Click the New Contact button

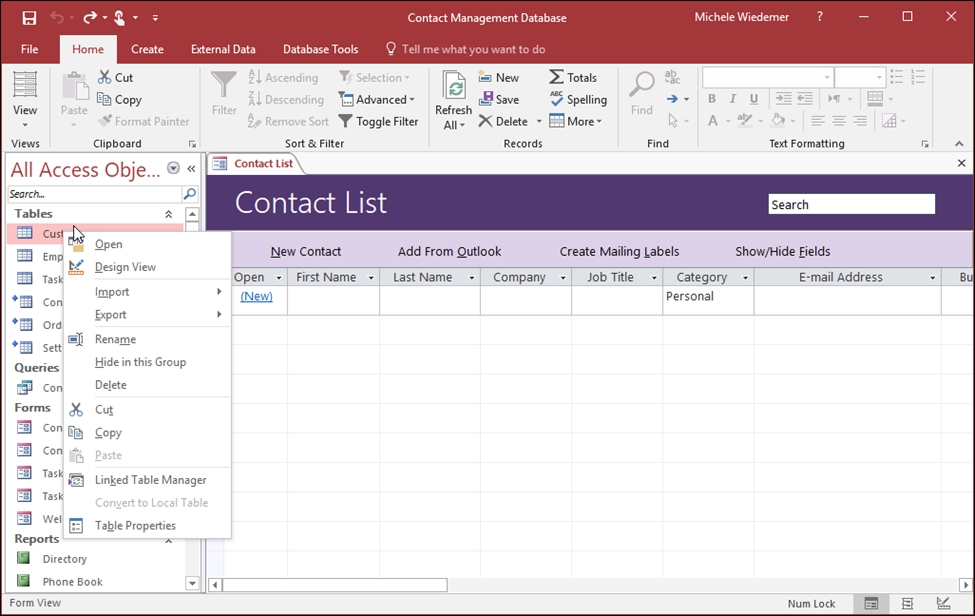pos(306,252)
